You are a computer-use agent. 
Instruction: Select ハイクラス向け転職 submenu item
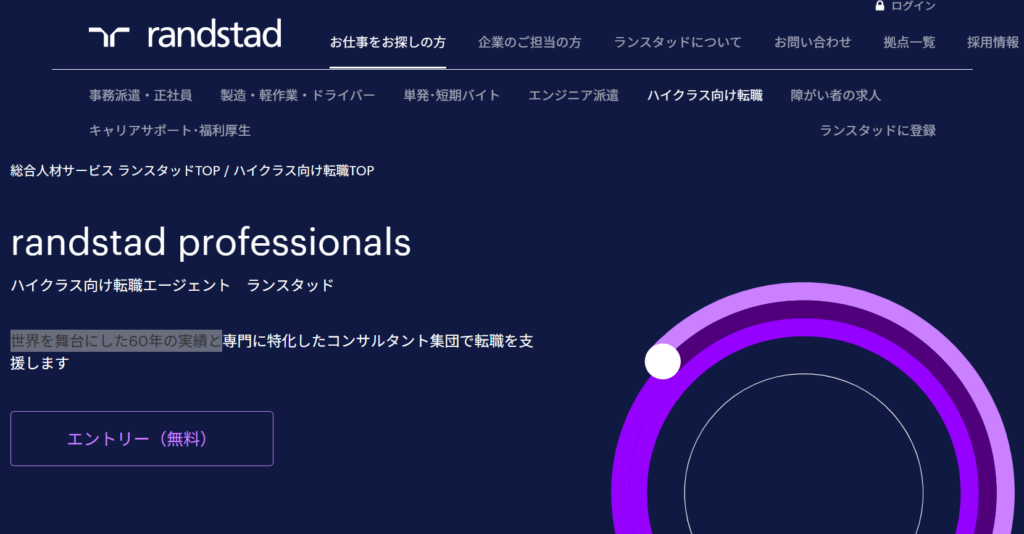coord(704,95)
